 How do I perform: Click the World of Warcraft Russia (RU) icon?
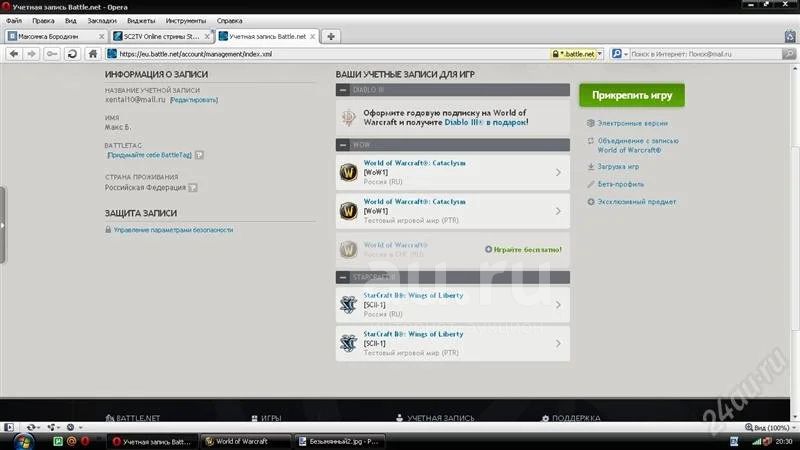[x=348, y=172]
